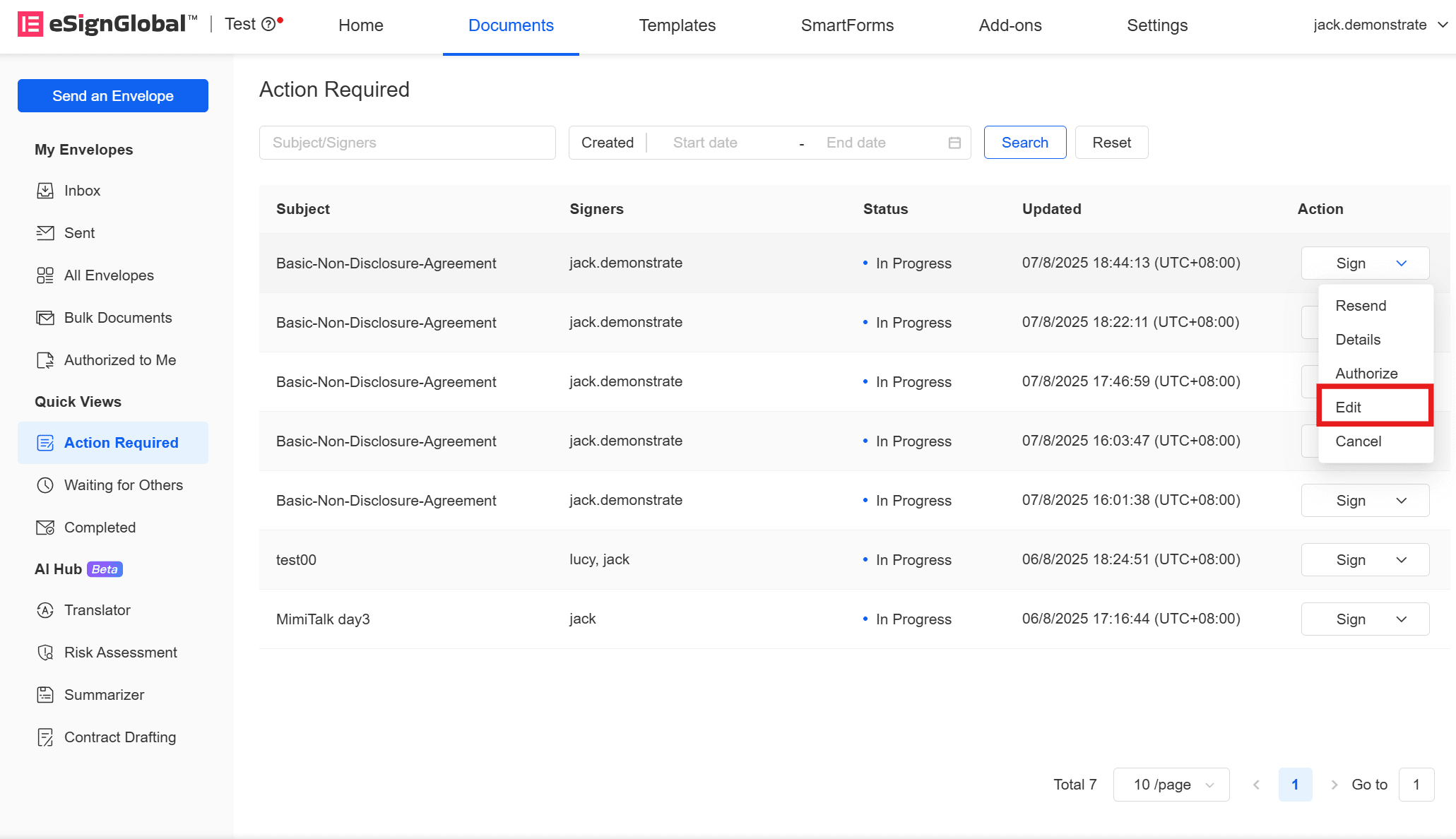Open All Envelopes grid icon
1456x839 pixels.
(45, 275)
